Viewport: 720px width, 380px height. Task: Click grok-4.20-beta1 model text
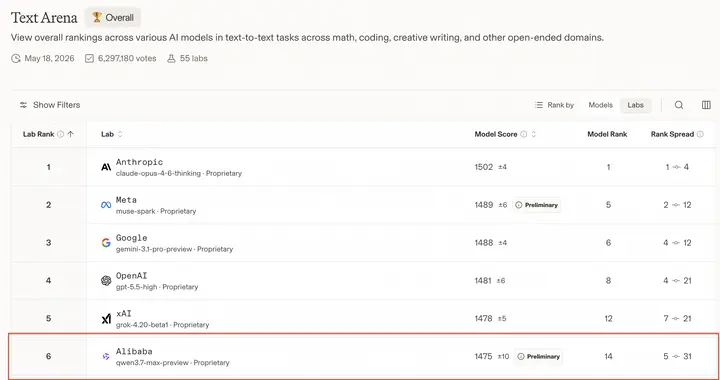coord(142,325)
